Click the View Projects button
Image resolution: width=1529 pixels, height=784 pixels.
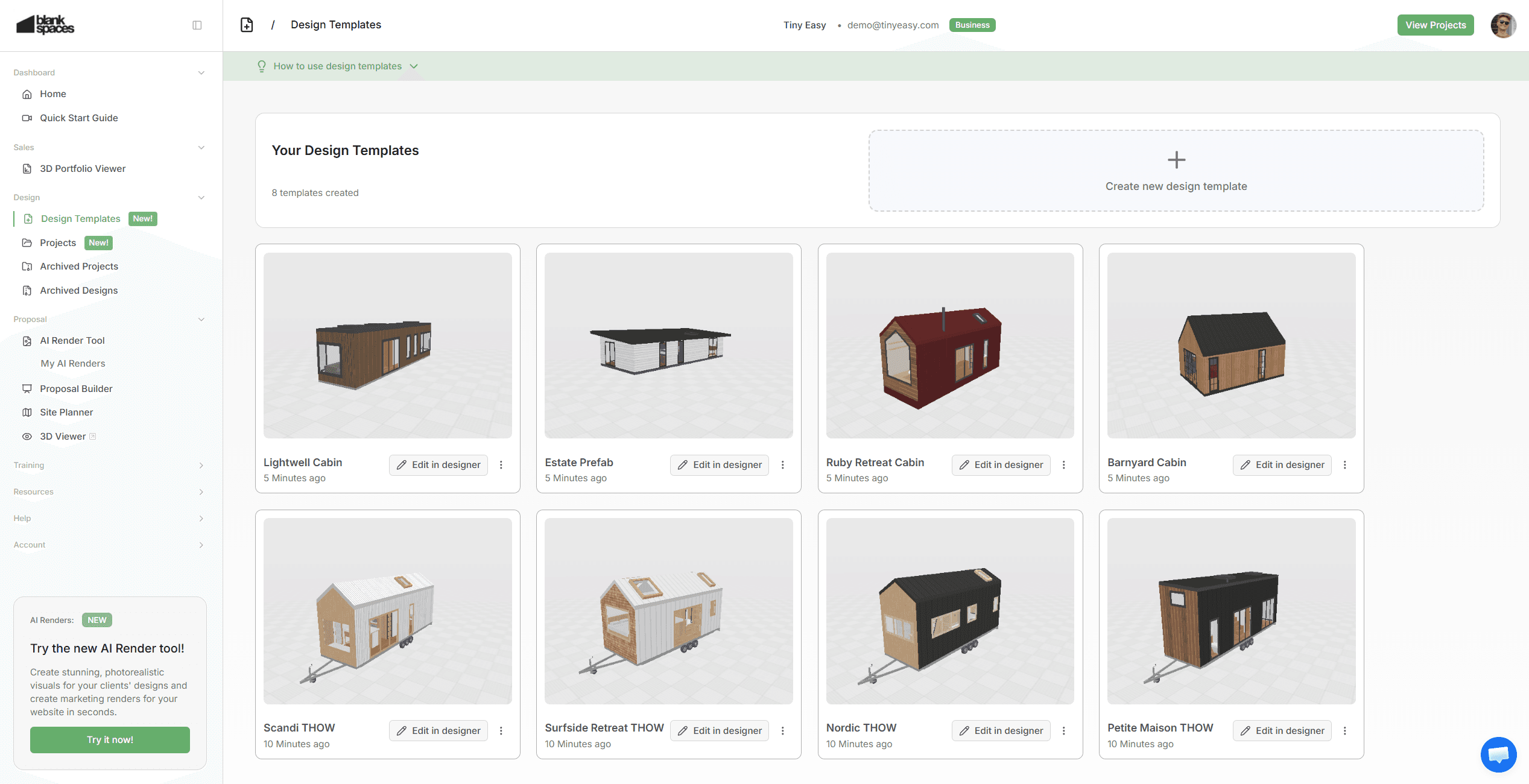[1435, 25]
